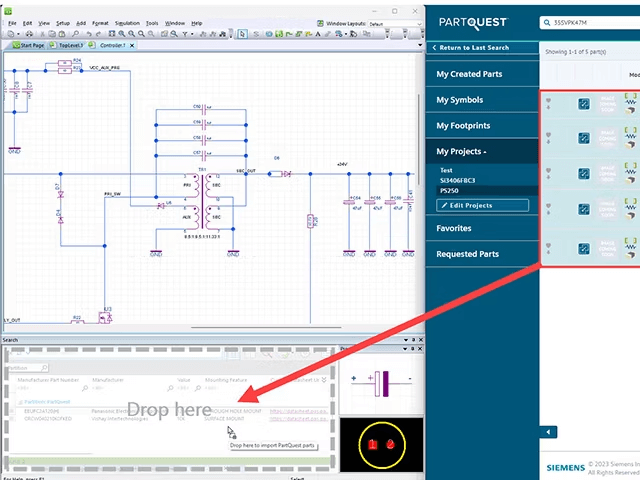This screenshot has width=640, height=480.
Task: Toggle favorite heart on the second part row
Action: pos(548,135)
